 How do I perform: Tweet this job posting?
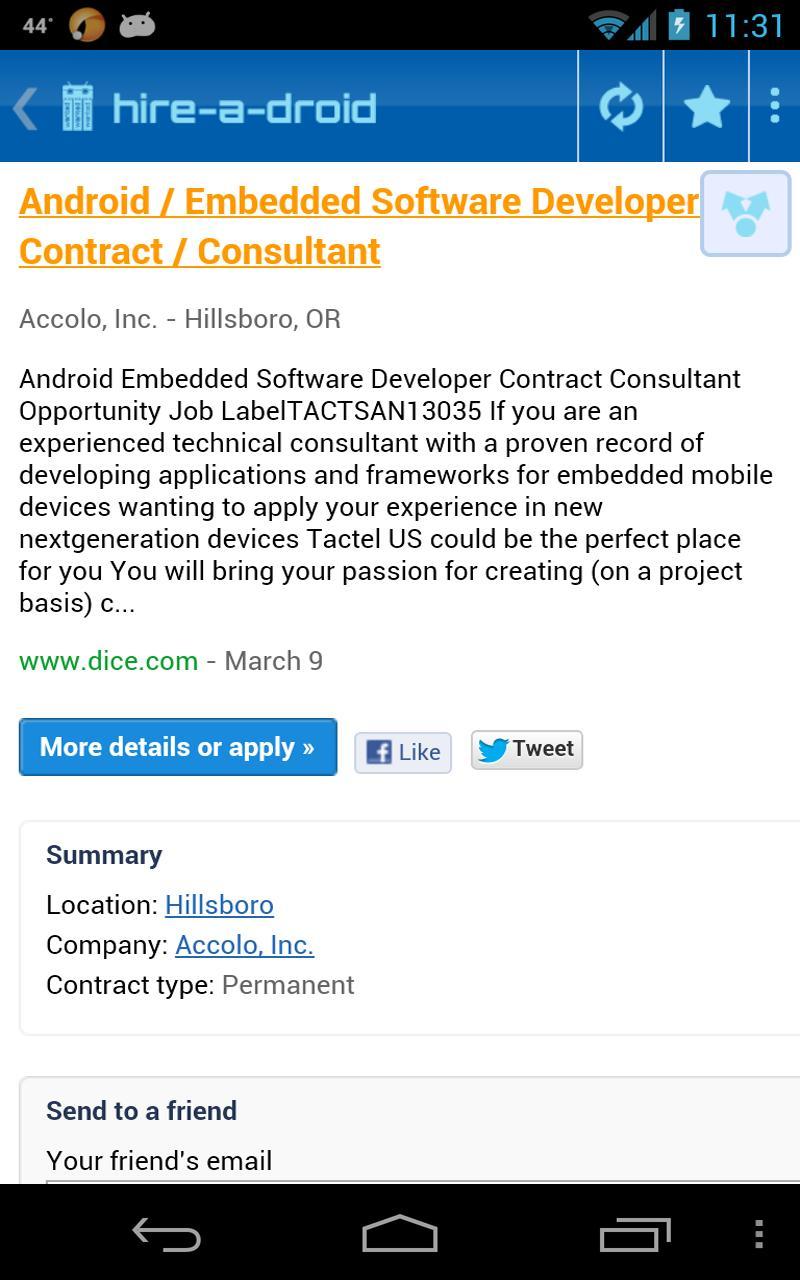pos(527,749)
